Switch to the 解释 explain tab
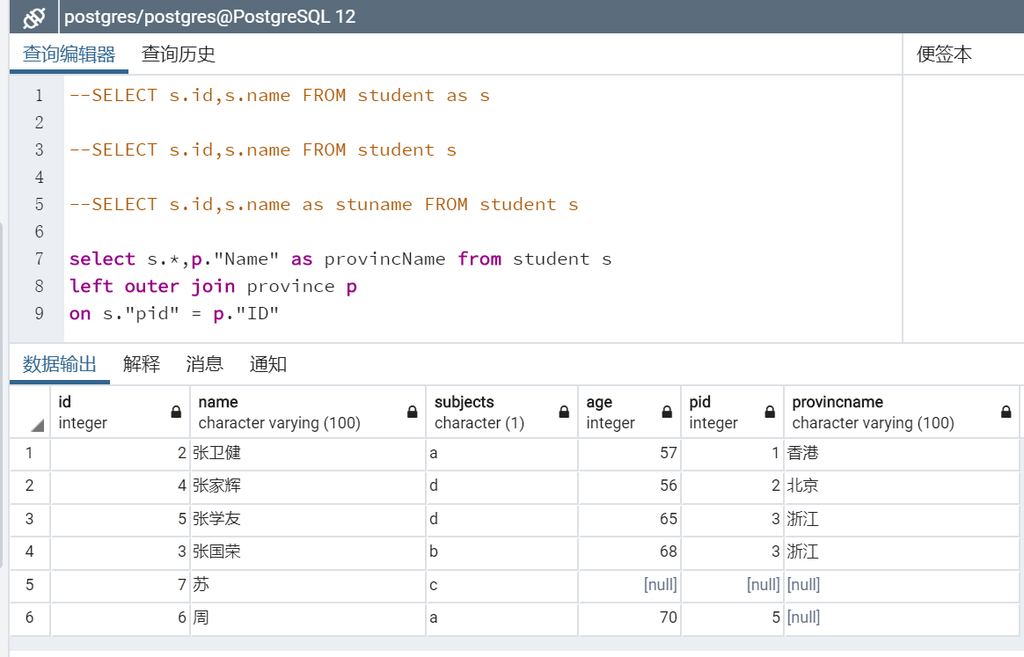 point(141,364)
